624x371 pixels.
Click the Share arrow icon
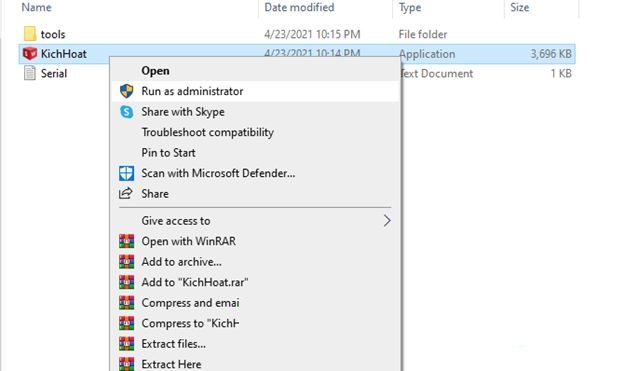coord(126,193)
